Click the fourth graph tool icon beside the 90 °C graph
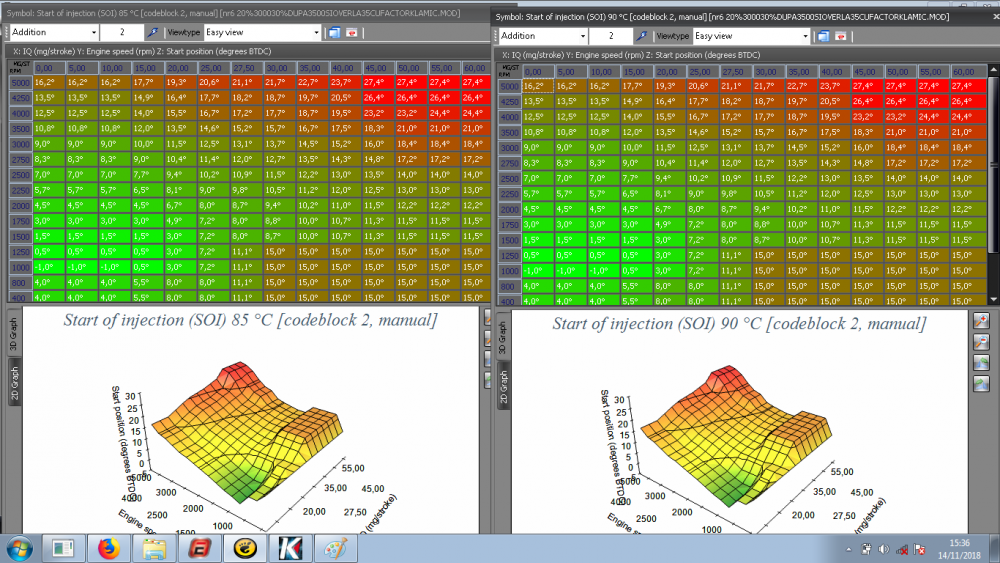1000x563 pixels. click(x=982, y=383)
